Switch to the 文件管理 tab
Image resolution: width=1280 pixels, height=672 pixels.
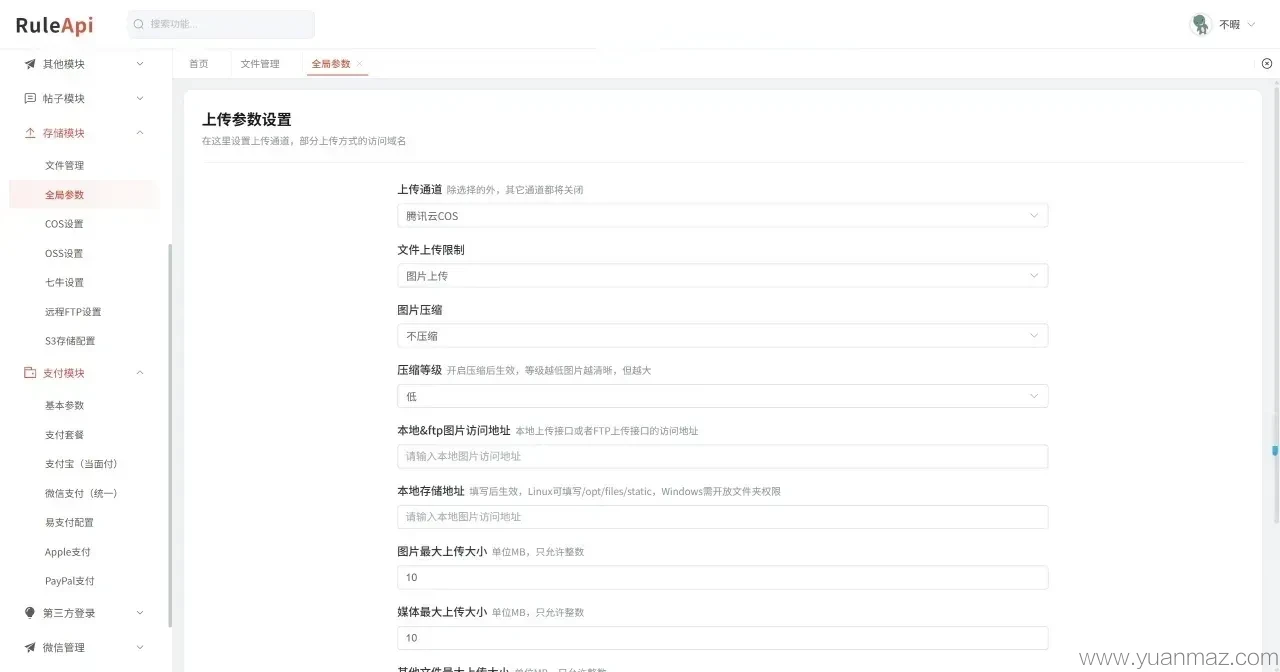click(260, 64)
